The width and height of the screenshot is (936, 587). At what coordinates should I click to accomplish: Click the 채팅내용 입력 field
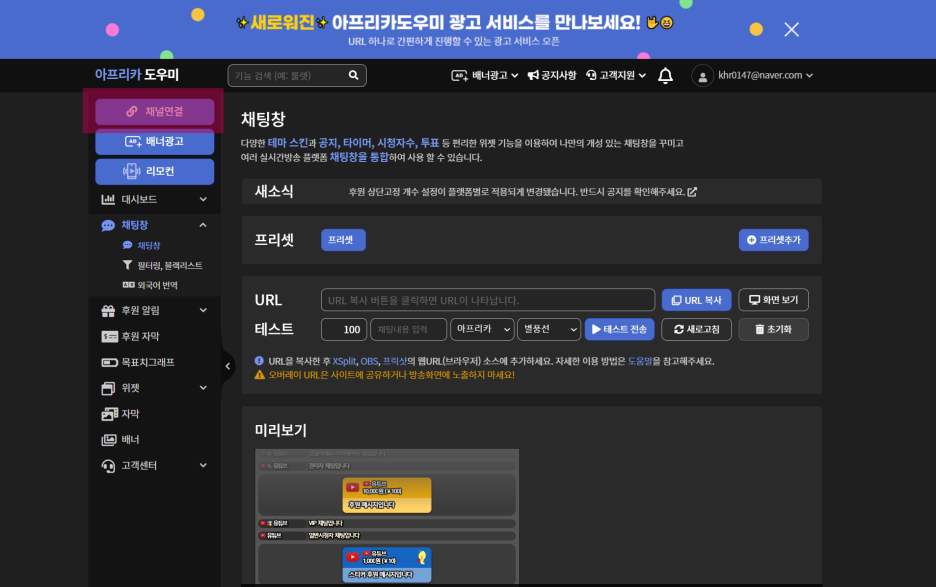coord(408,330)
